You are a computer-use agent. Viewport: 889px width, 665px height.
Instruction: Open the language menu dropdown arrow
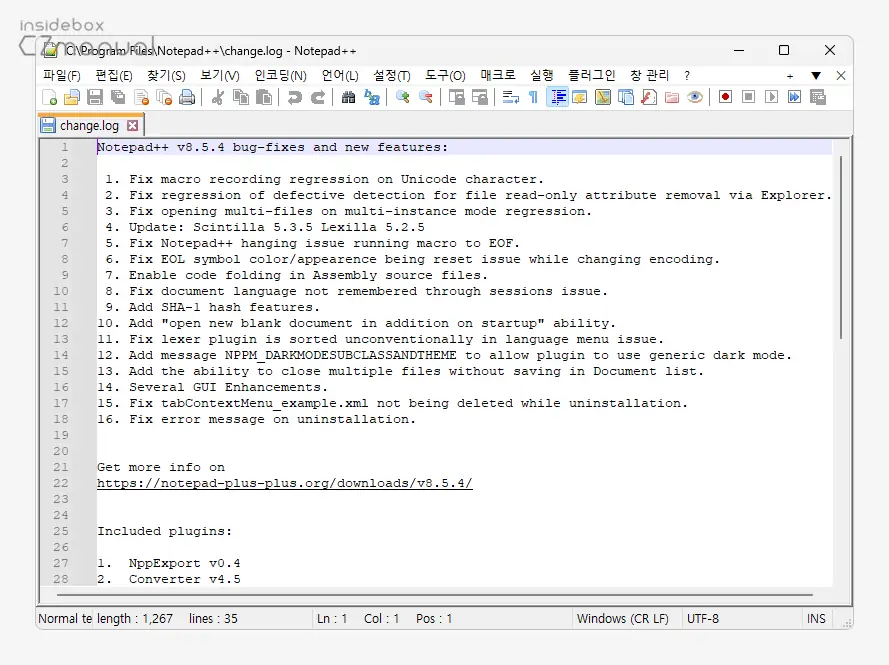340,75
